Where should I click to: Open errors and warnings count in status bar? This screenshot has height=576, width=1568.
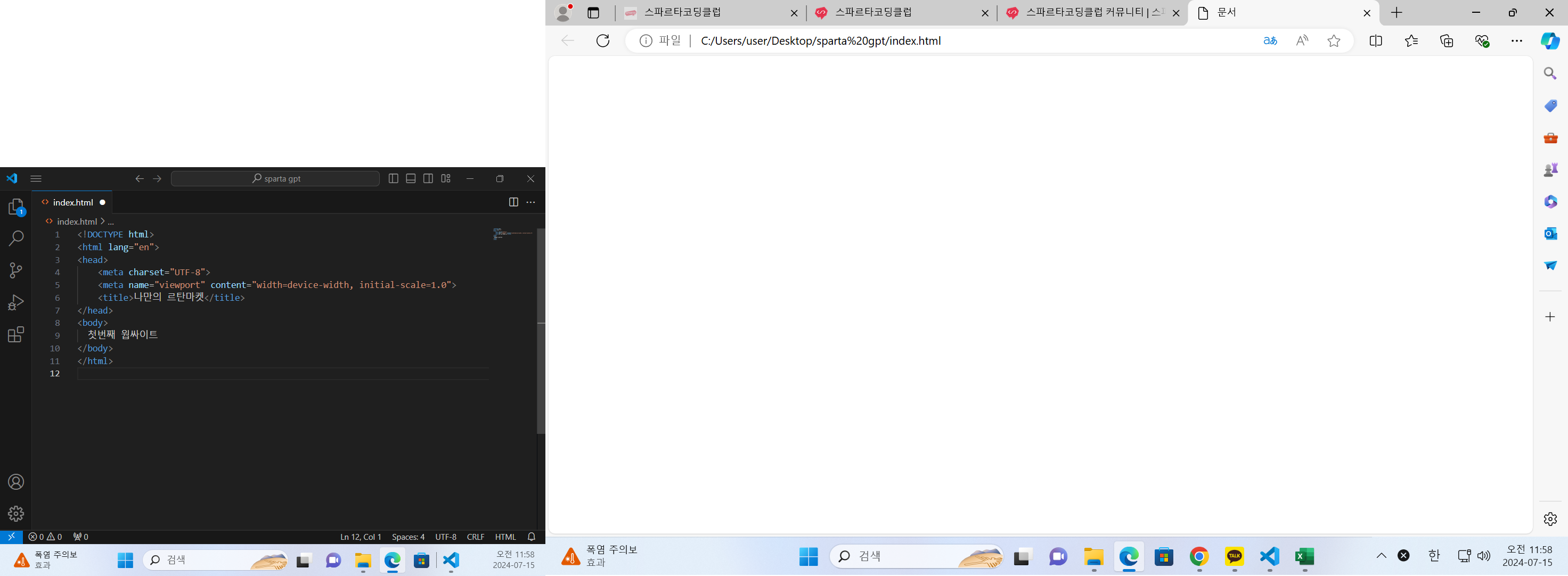[45, 537]
